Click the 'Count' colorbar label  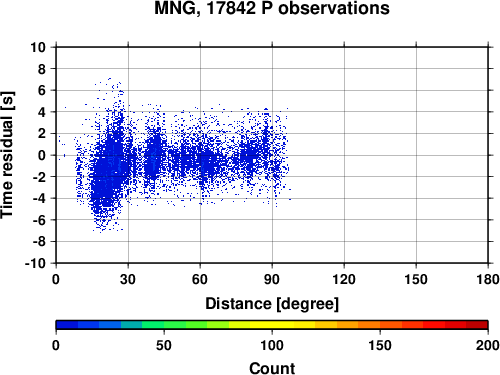272,368
